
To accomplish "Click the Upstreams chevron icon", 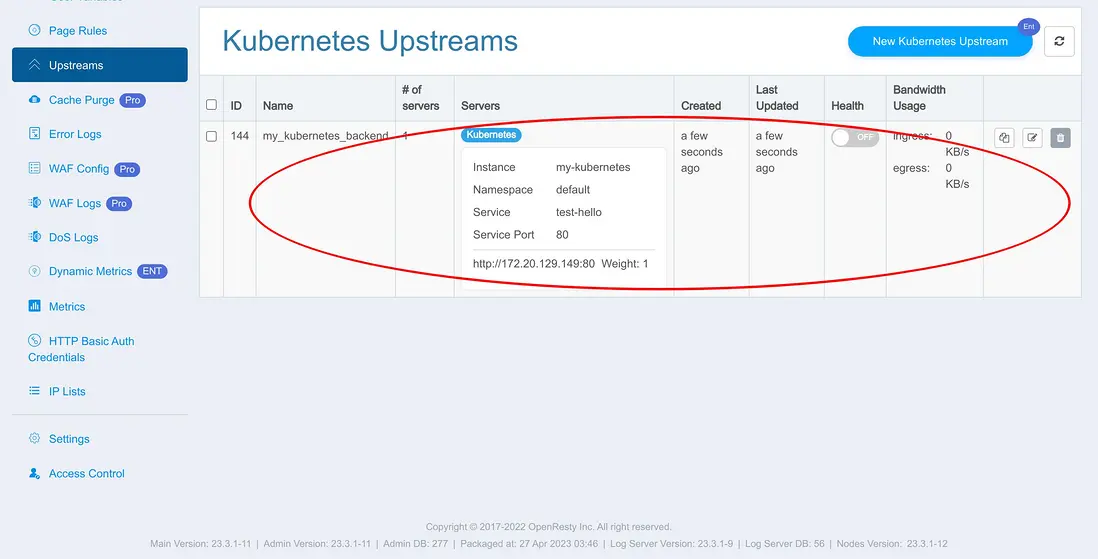I will pyautogui.click(x=34, y=64).
